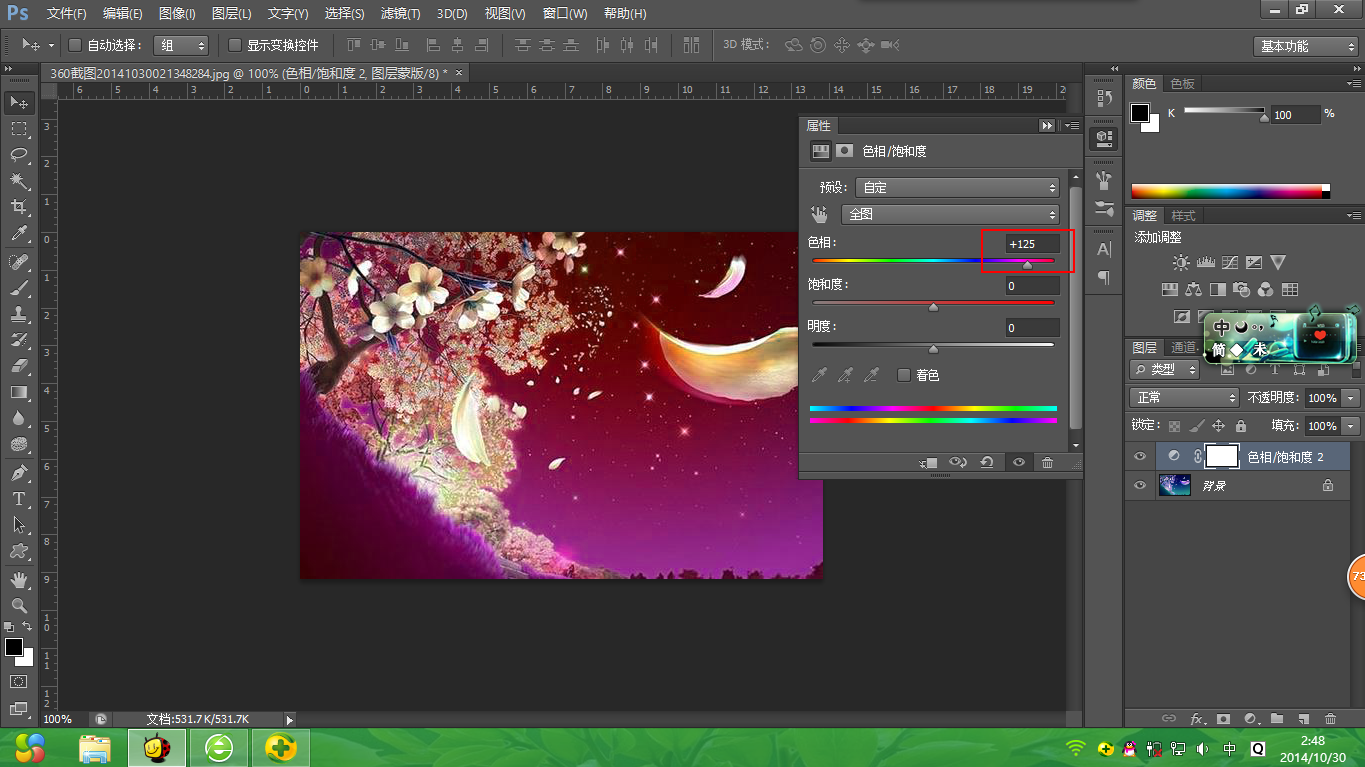Click the Curves adjustment icon
The width and height of the screenshot is (1365, 767).
click(1229, 263)
